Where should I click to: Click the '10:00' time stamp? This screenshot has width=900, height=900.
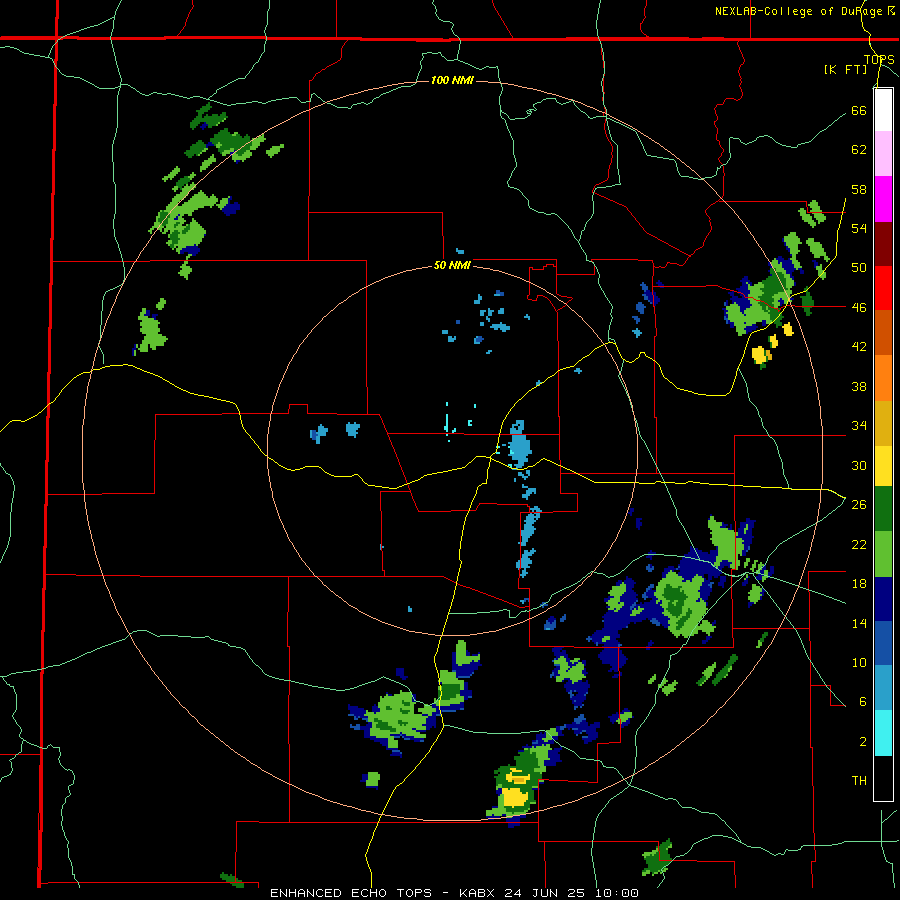(x=616, y=893)
